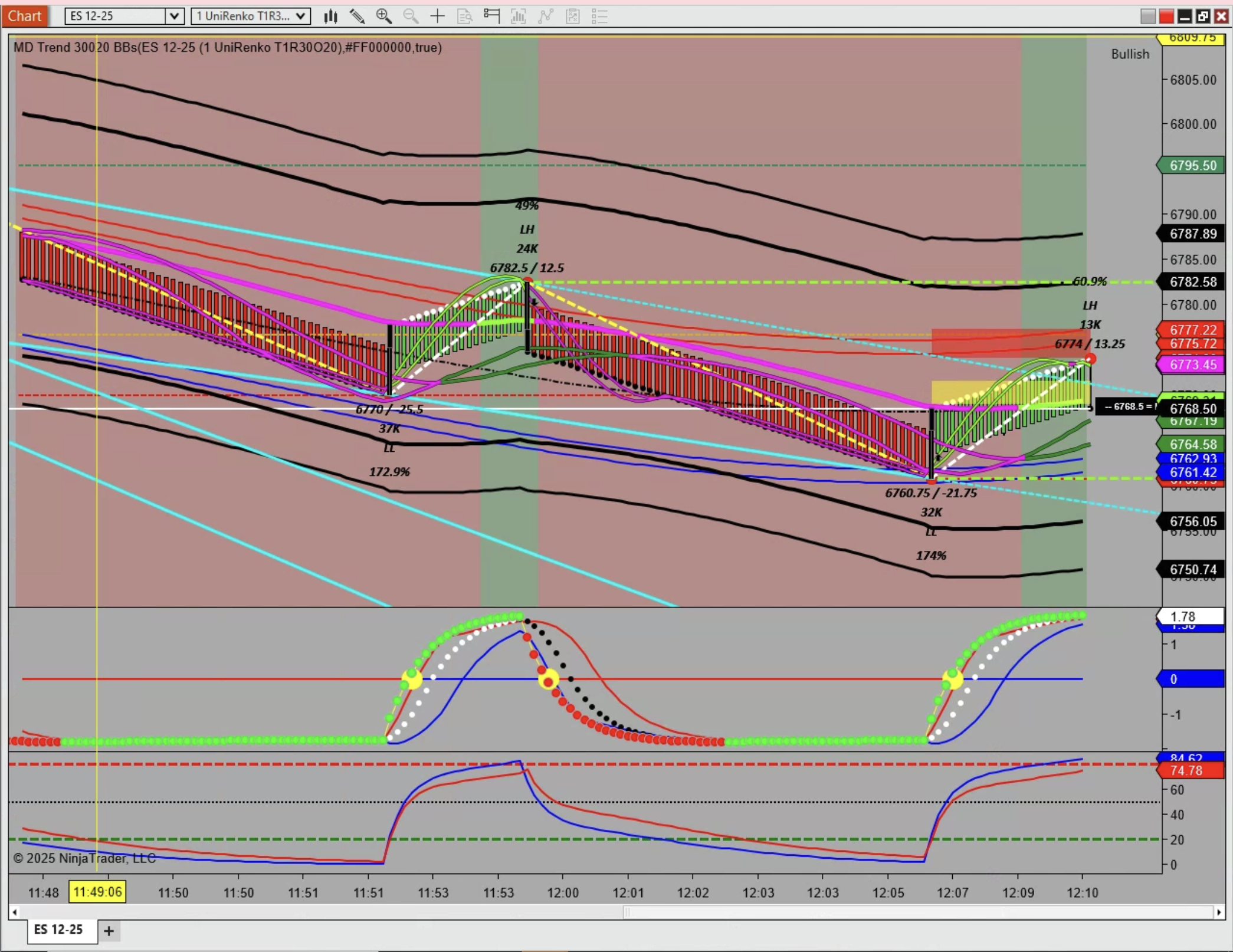Open the bar type chart style icon

coord(330,17)
